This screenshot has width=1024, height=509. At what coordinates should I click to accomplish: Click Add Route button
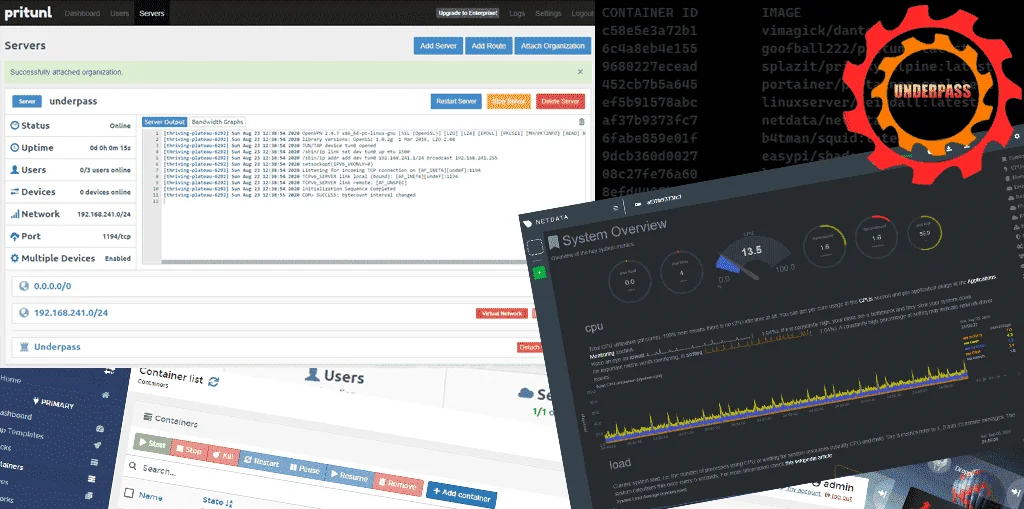coord(488,46)
